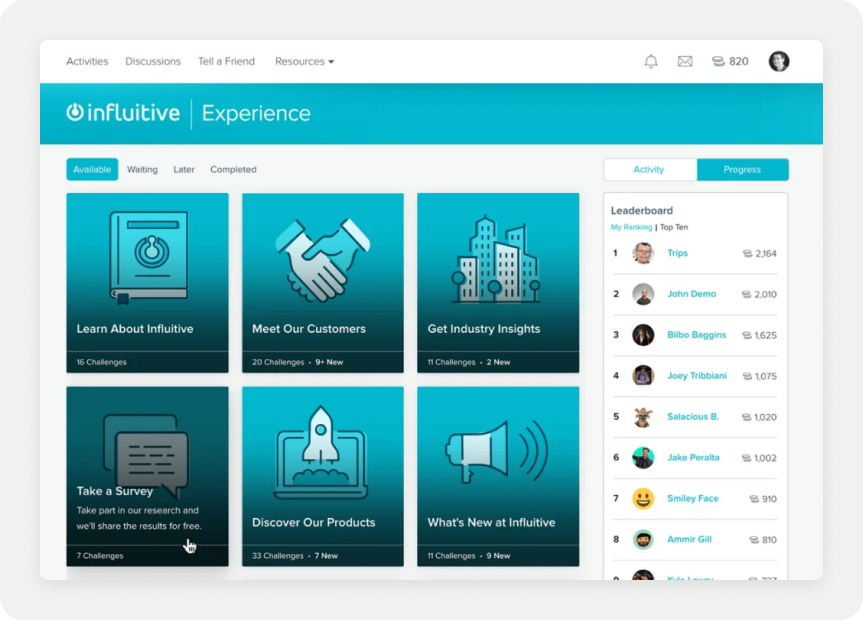
Task: Click the '7 Challenges' footer text
Action: (x=100, y=556)
